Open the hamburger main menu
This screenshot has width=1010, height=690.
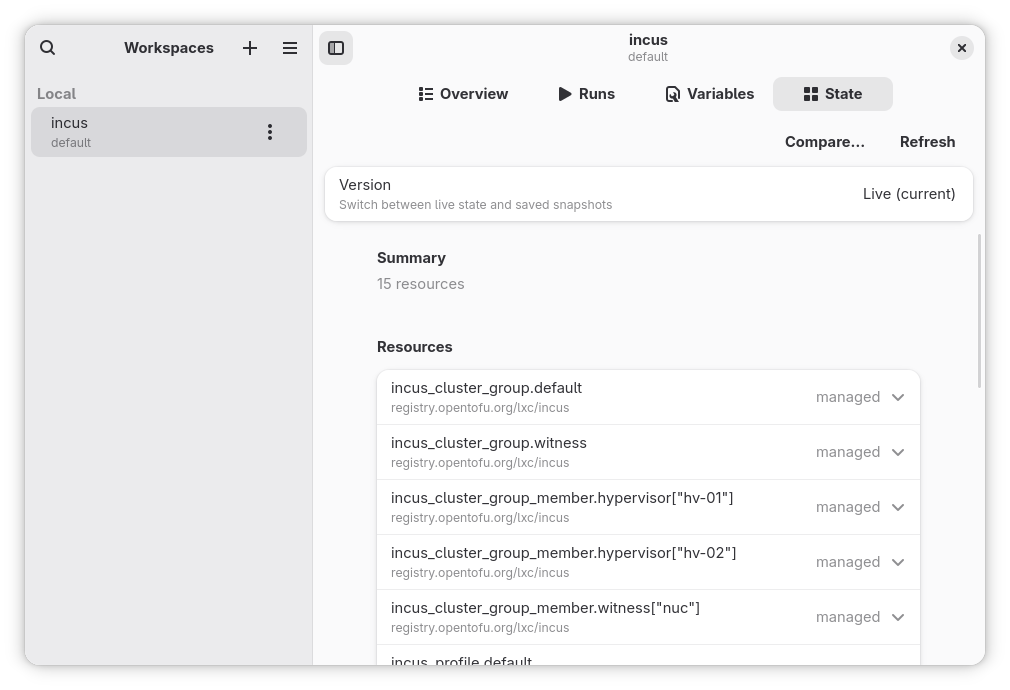click(x=290, y=48)
